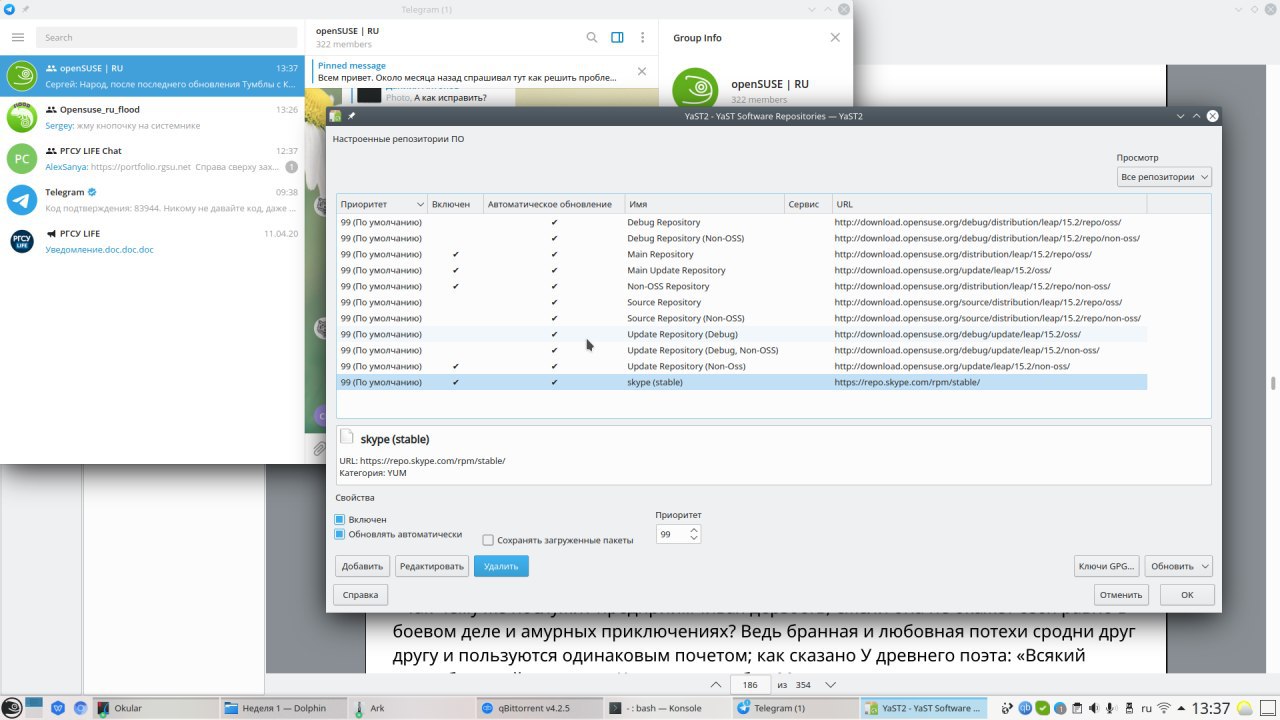The height and width of the screenshot is (720, 1280).
Task: Expand Обновить dropdown button
Action: (1178, 566)
